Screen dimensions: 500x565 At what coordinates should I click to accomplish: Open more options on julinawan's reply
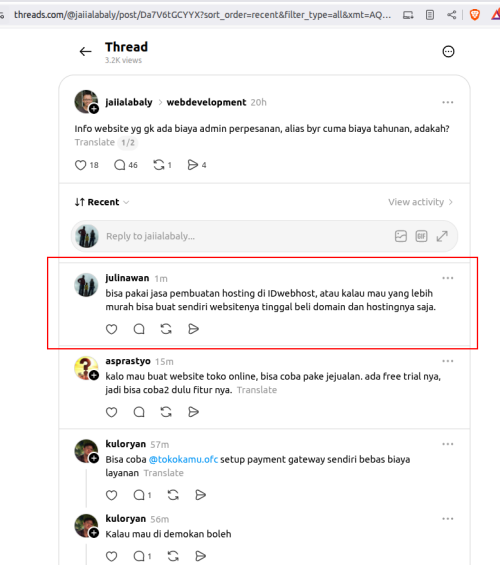point(448,278)
